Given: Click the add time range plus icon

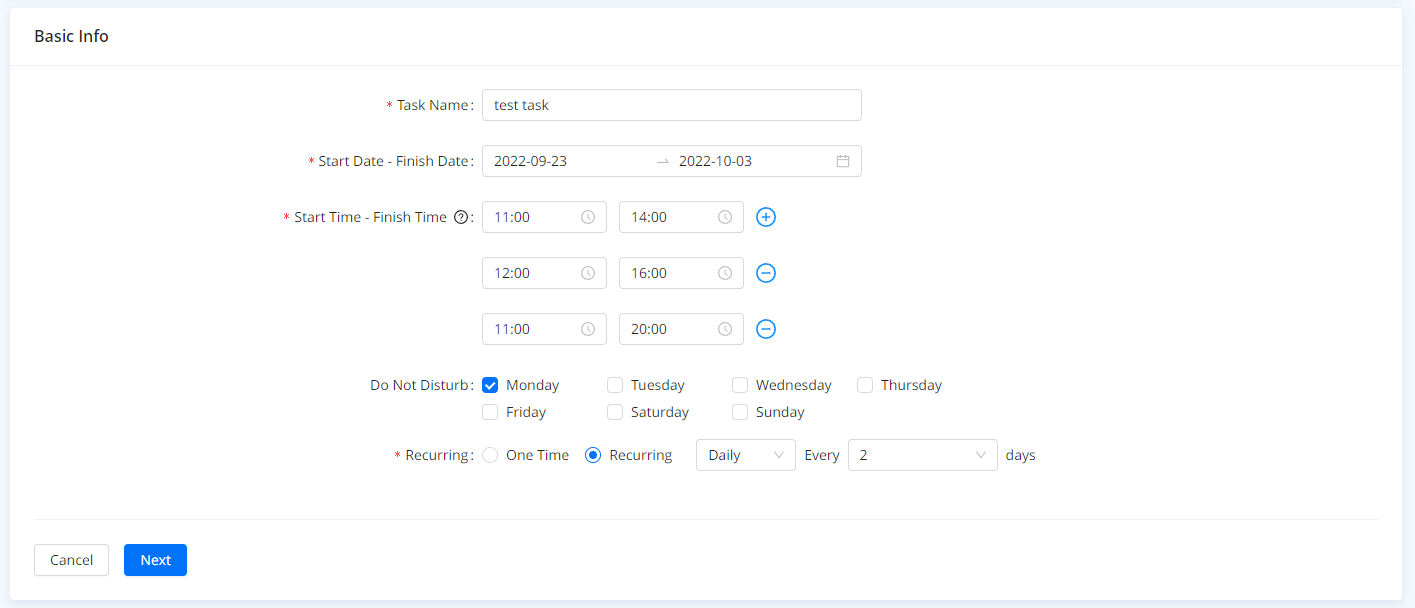Looking at the screenshot, I should [x=766, y=217].
